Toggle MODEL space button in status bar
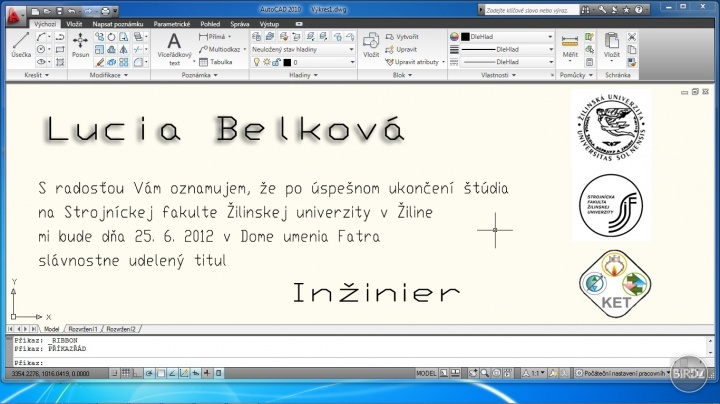The width and height of the screenshot is (720, 404). 428,372
